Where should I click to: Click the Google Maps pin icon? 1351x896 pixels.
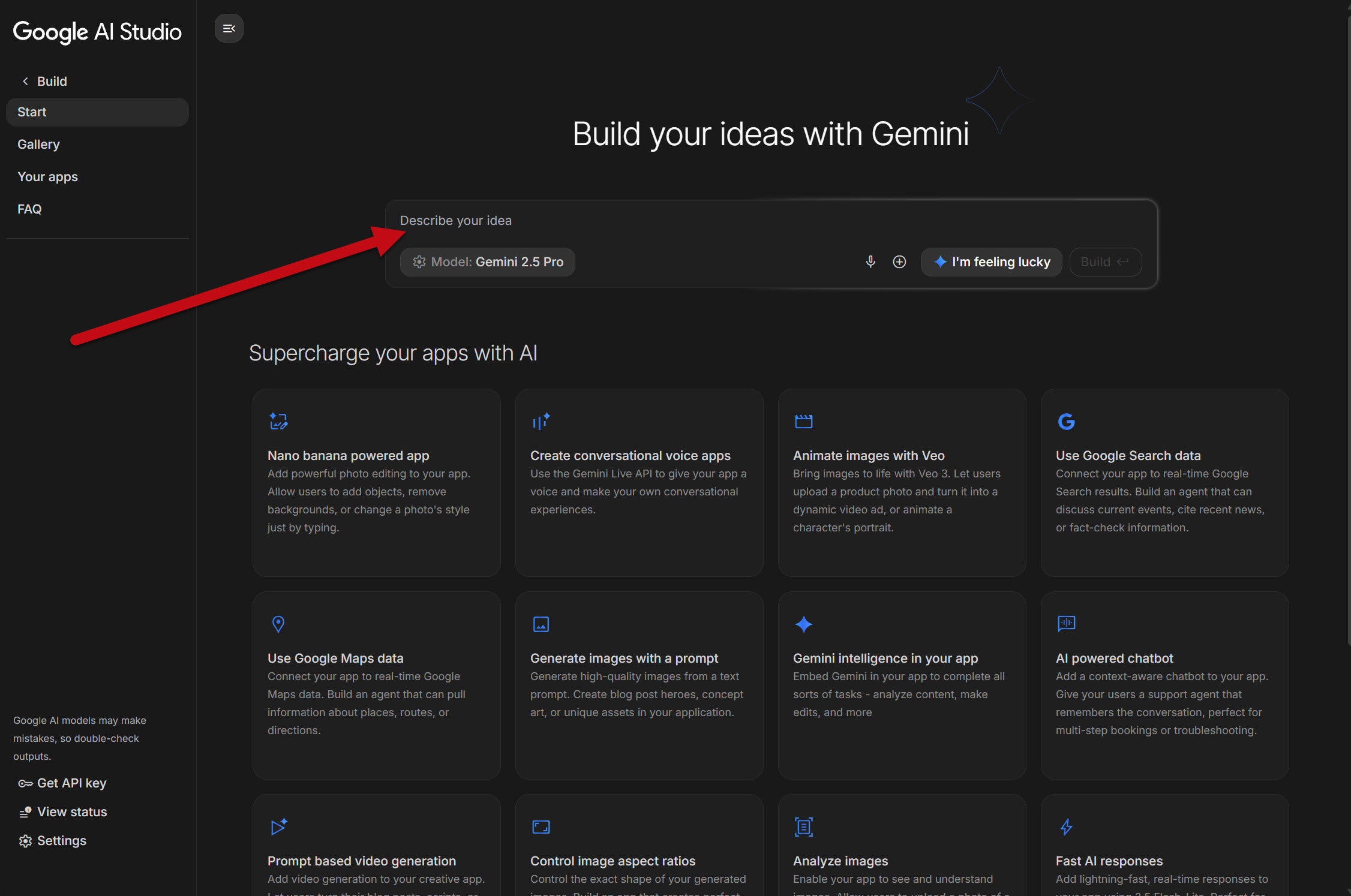(278, 624)
